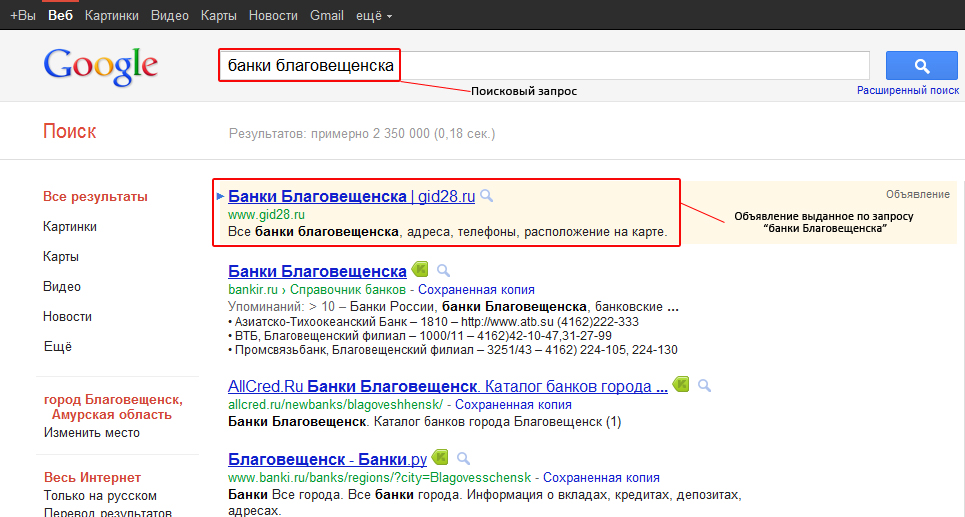Click green badge next to AllCred.Ru result
This screenshot has width=965, height=517.
point(681,385)
